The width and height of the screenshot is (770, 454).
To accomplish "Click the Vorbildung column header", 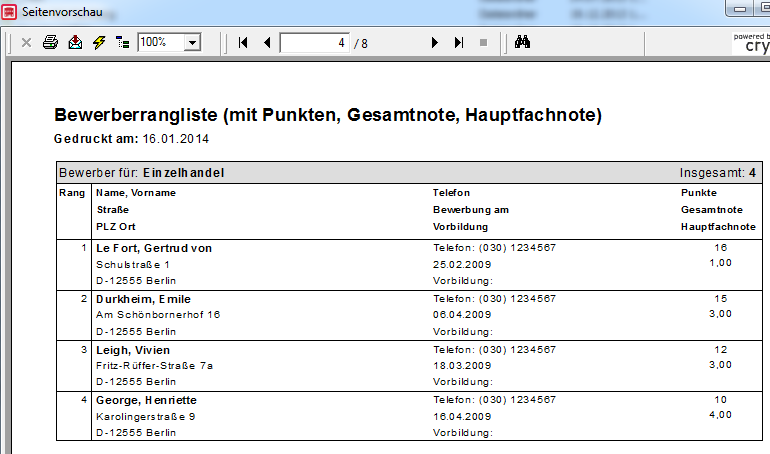I will [460, 227].
